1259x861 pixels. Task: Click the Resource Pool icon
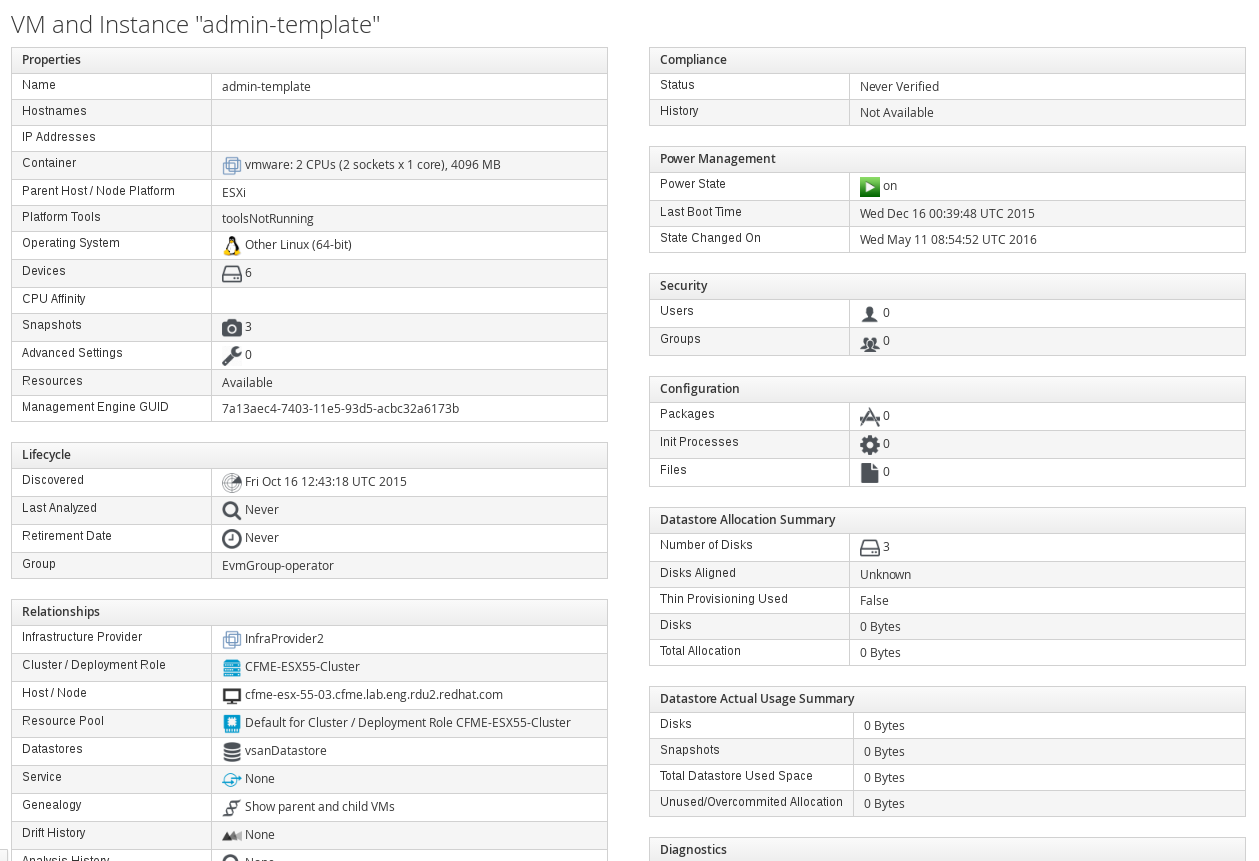click(232, 723)
